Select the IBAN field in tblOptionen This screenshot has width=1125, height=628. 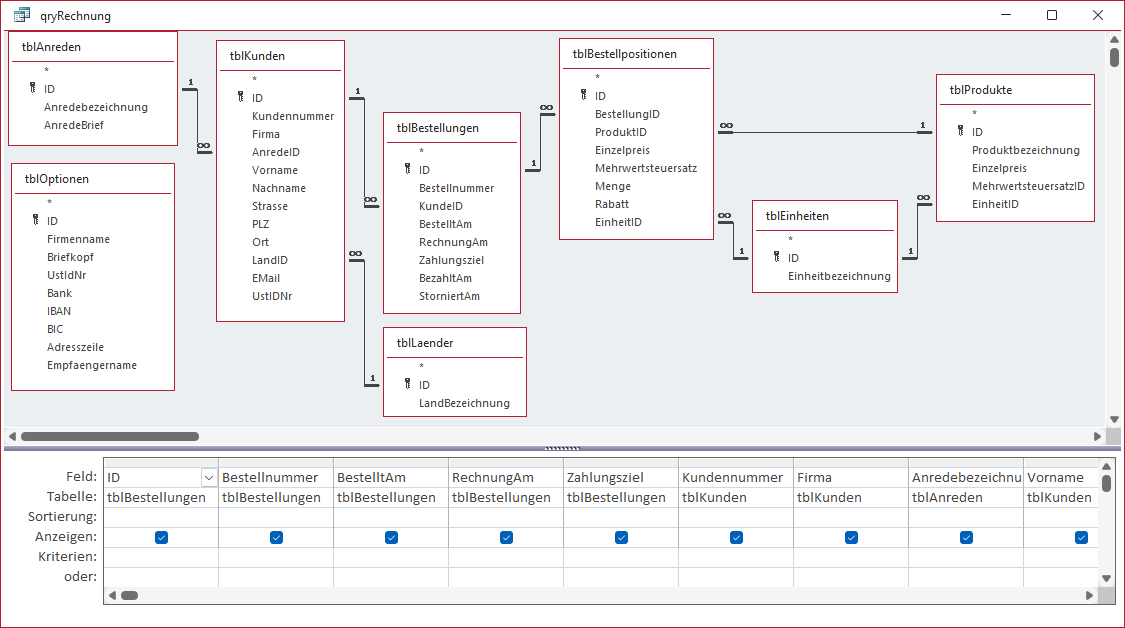pos(60,311)
